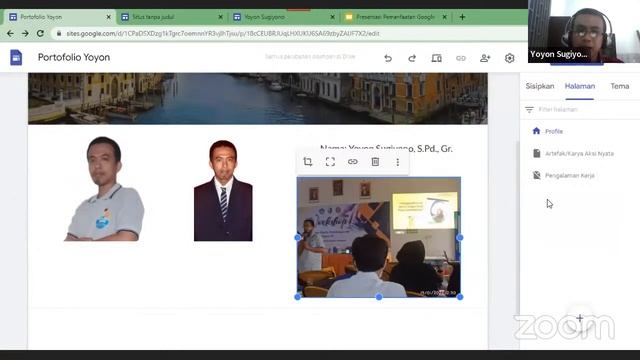The width and height of the screenshot is (640, 360).
Task: Open the device preview icon
Action: coord(436,58)
